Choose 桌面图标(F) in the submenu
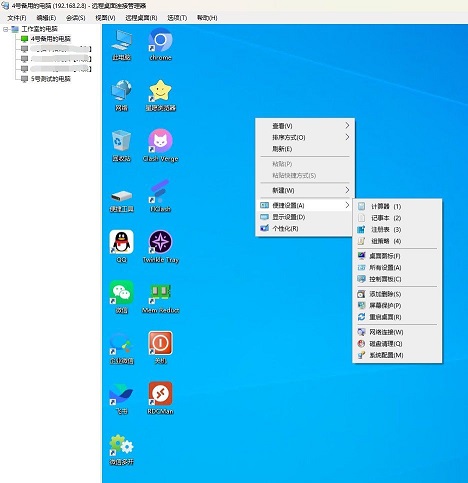The image size is (468, 483). [x=397, y=256]
